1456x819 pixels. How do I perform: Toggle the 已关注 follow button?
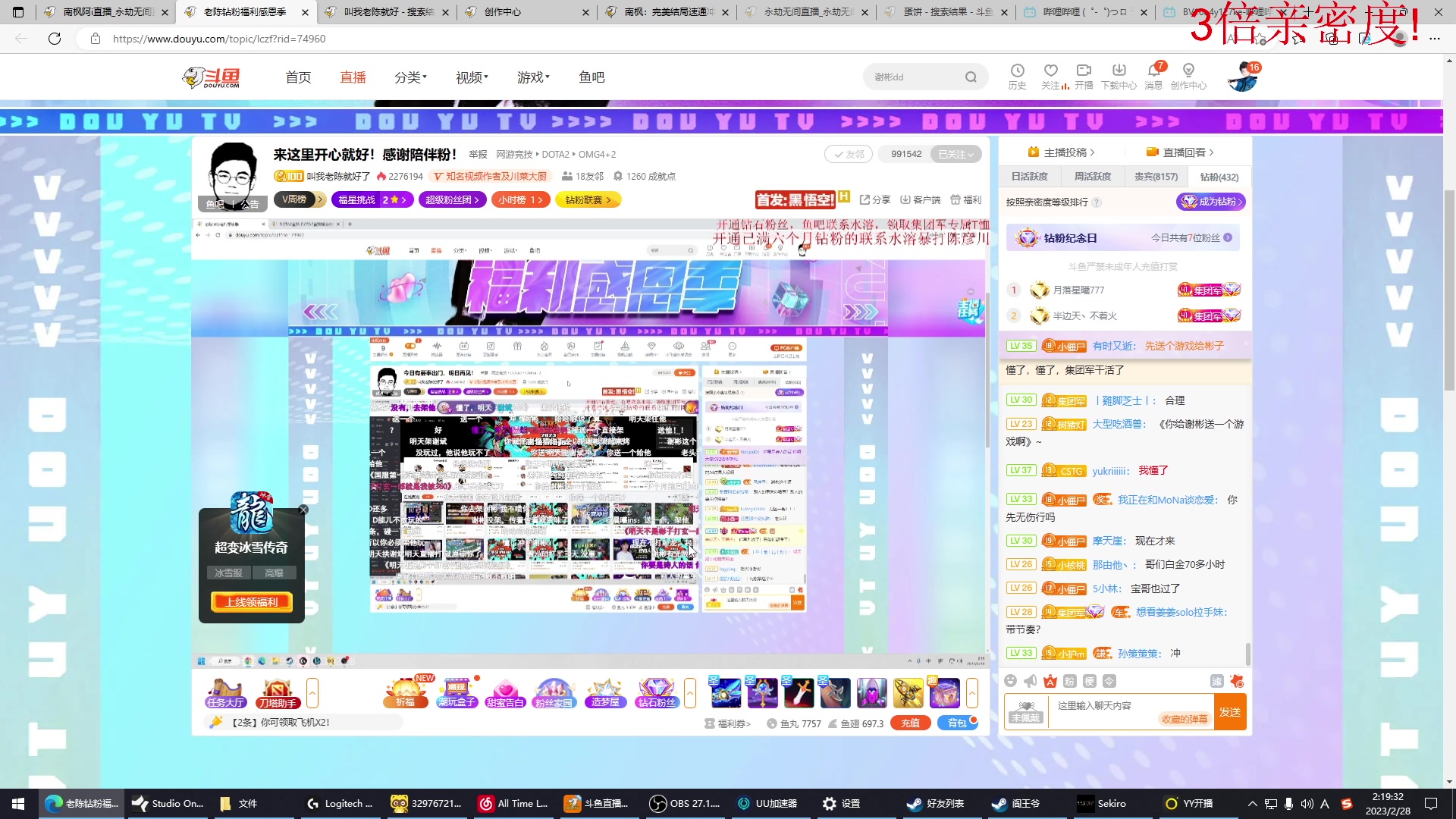(x=955, y=154)
